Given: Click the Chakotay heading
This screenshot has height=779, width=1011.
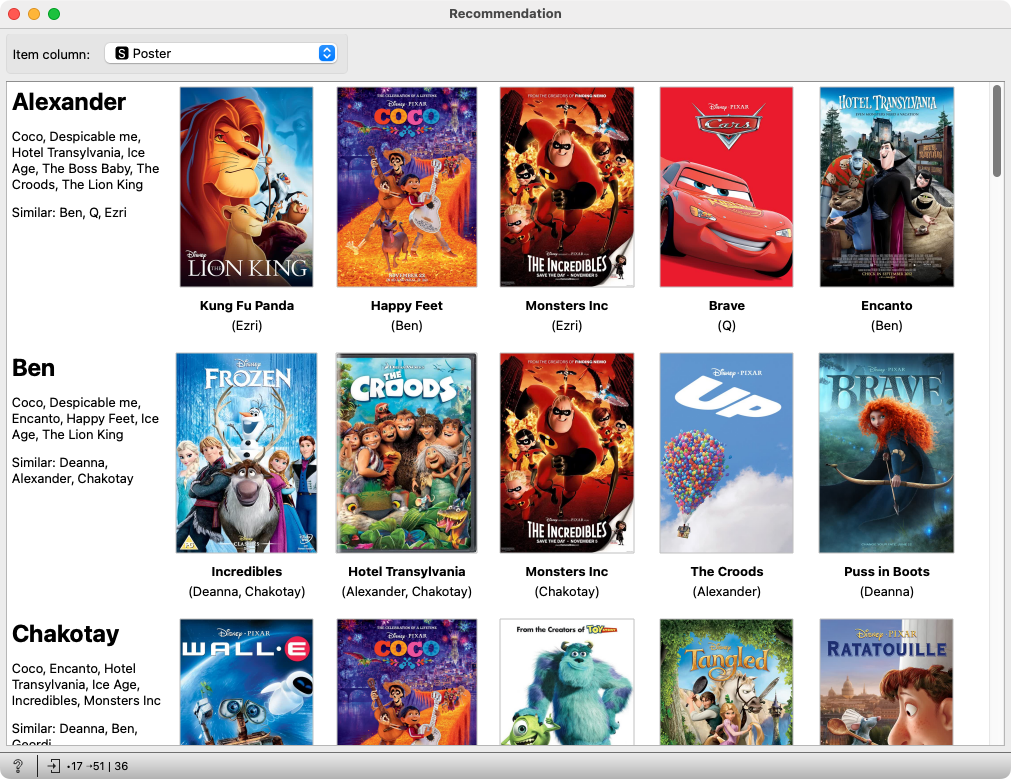Looking at the screenshot, I should coord(65,634).
